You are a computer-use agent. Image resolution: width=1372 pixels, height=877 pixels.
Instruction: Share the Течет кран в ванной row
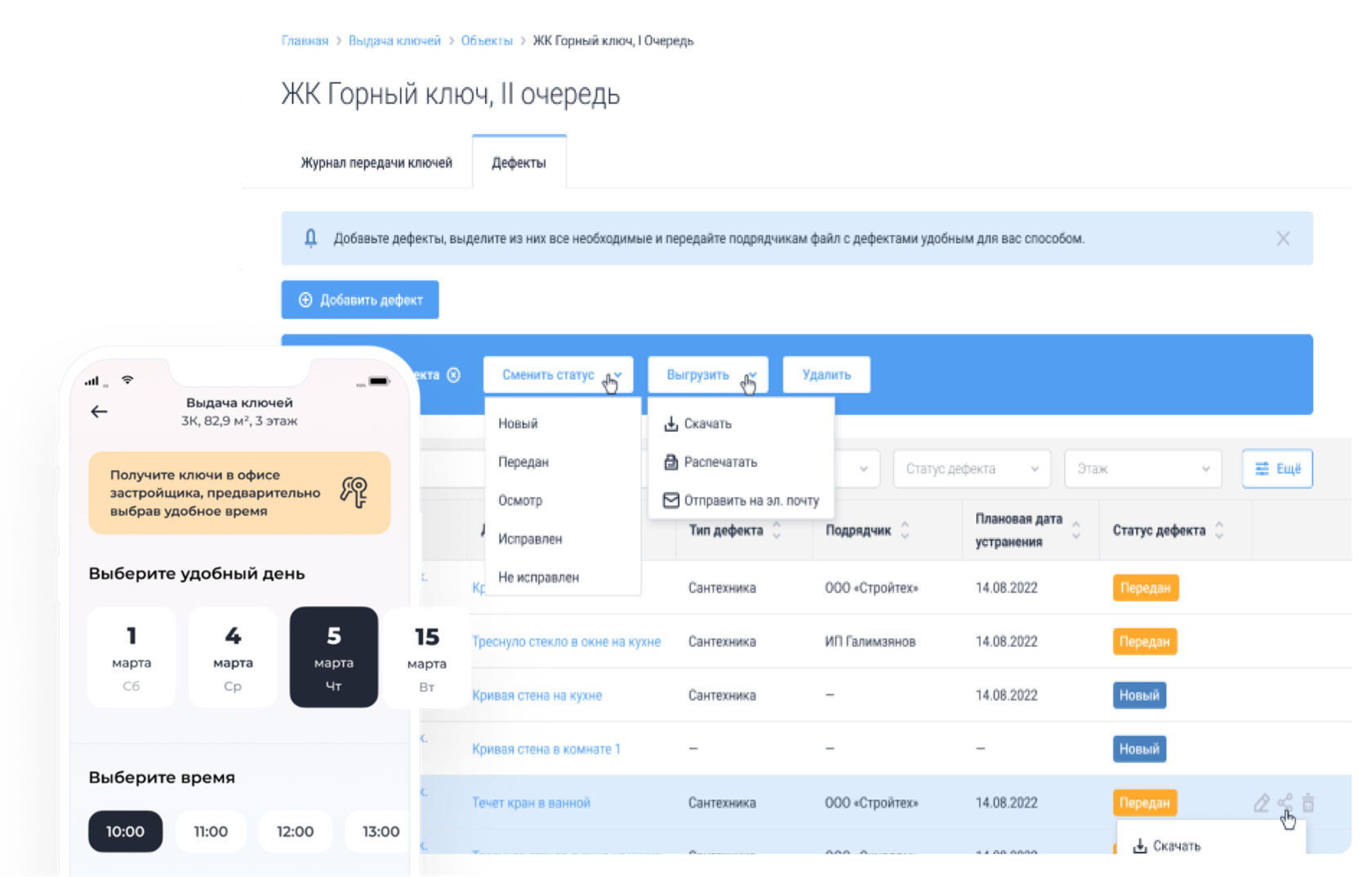pos(1285,803)
